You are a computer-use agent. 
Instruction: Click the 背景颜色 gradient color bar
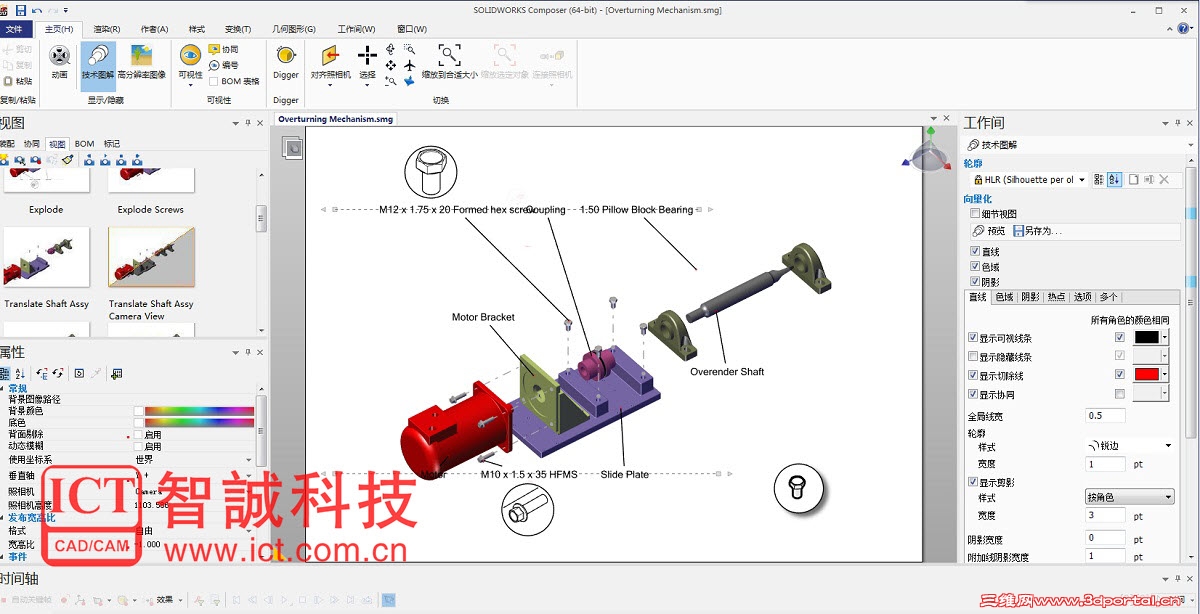pyautogui.click(x=199, y=411)
